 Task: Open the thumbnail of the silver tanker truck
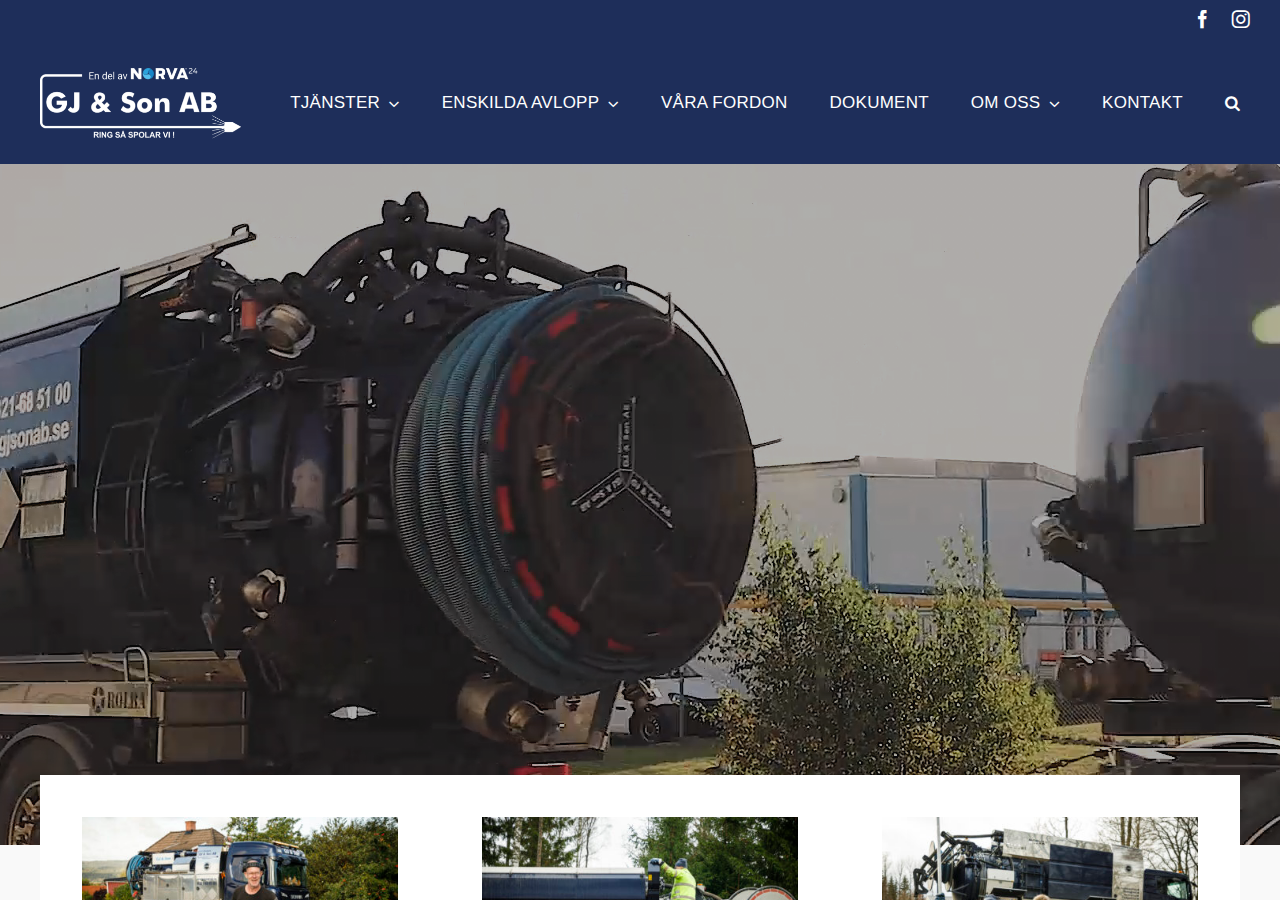1040,858
